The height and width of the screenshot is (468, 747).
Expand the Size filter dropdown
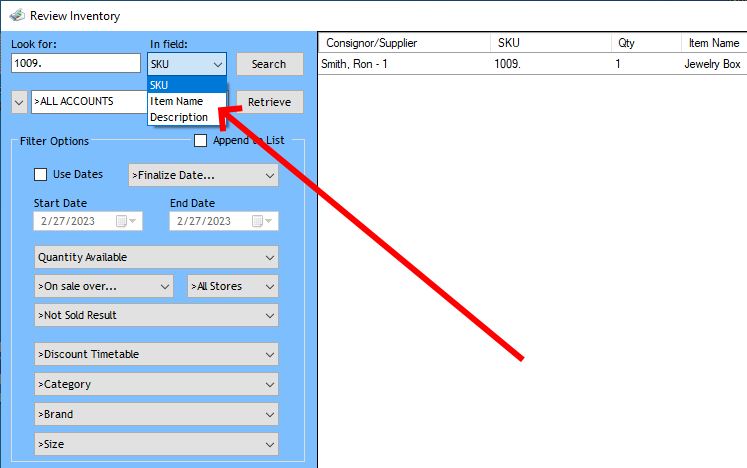[156, 444]
